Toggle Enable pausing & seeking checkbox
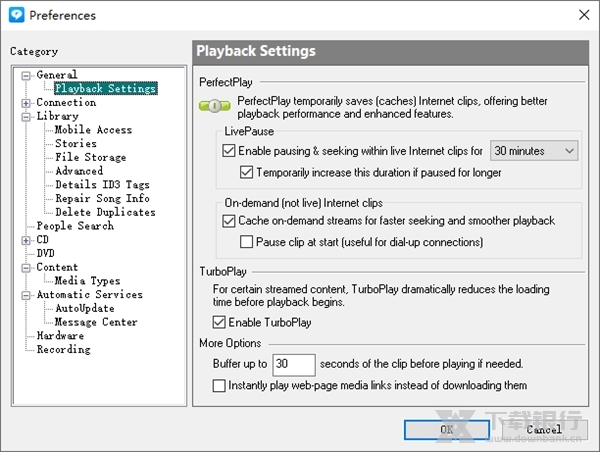This screenshot has width=600, height=452. pyautogui.click(x=229, y=151)
